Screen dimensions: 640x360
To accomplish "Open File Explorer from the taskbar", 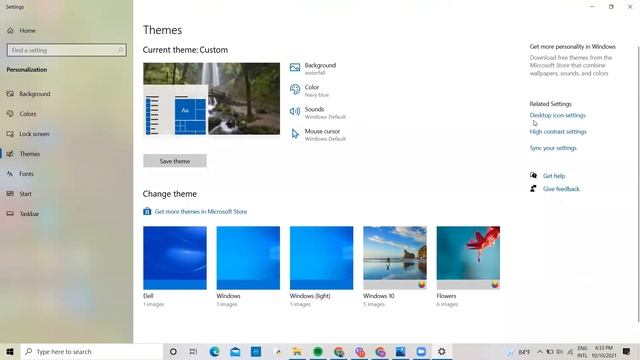I will coord(297,351).
